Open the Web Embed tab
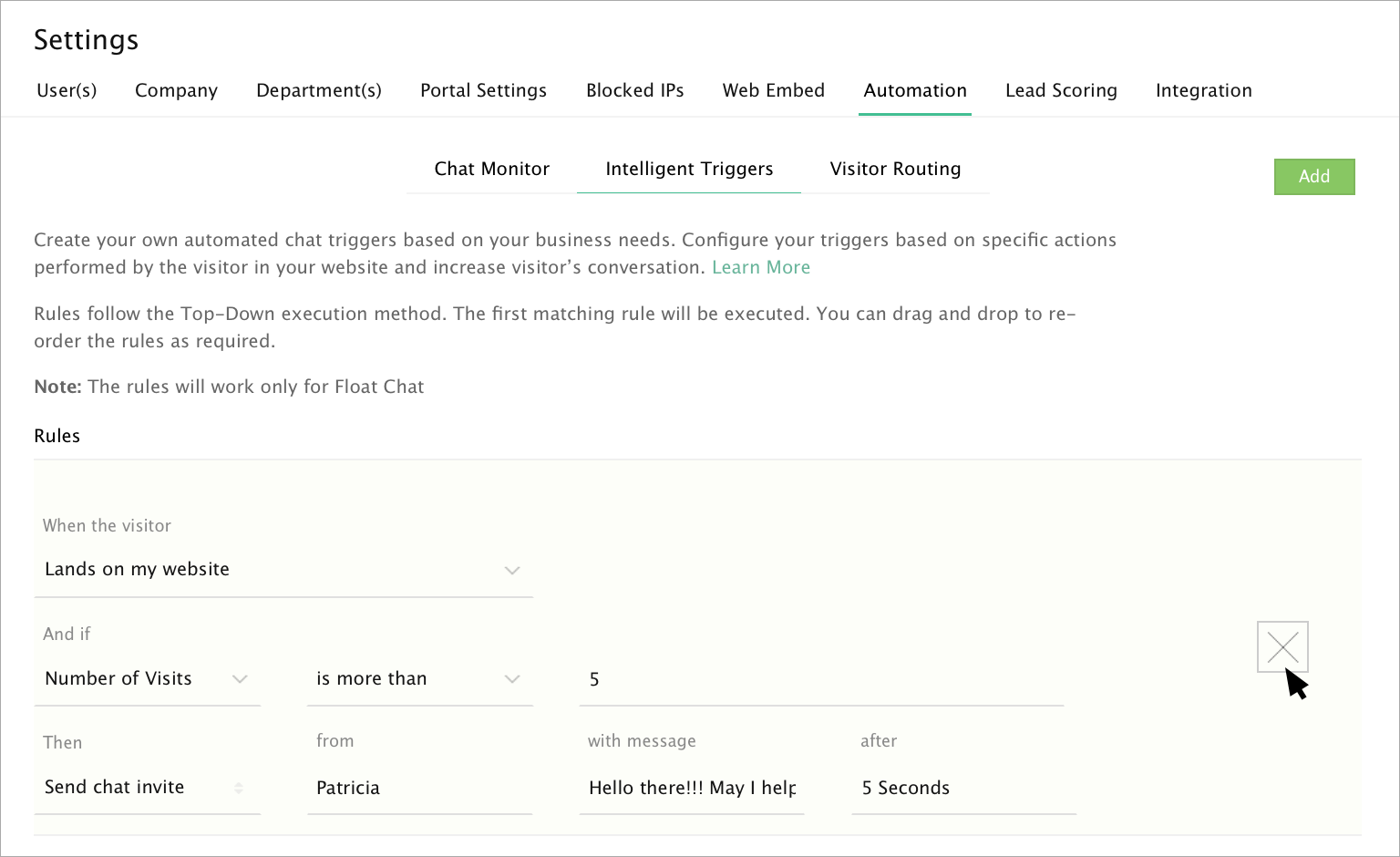The height and width of the screenshot is (857, 1400). pos(773,90)
